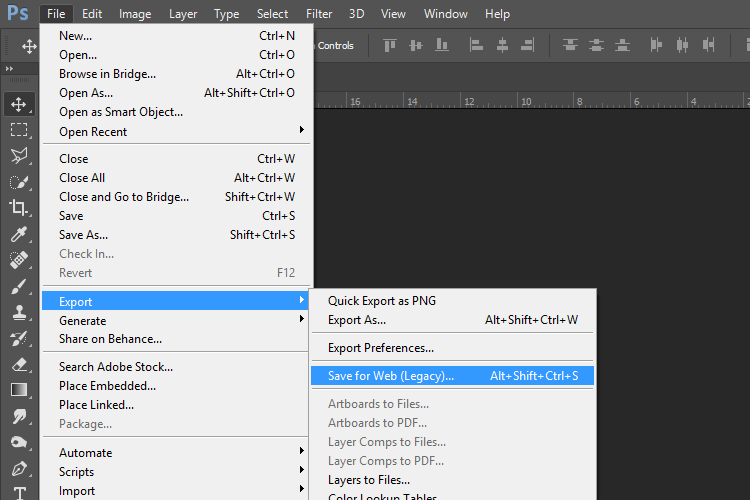
Task: Click Distribute Vertical Centers icon
Action: (x=596, y=45)
